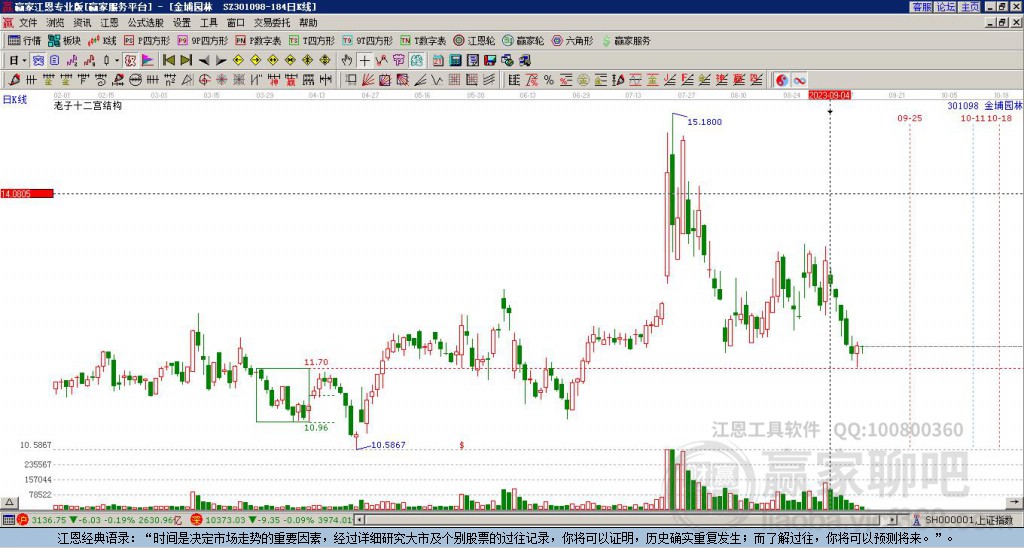Viewport: 1024px width, 548px height.
Task: Click the gold 金 circle icon
Action: tap(583, 80)
